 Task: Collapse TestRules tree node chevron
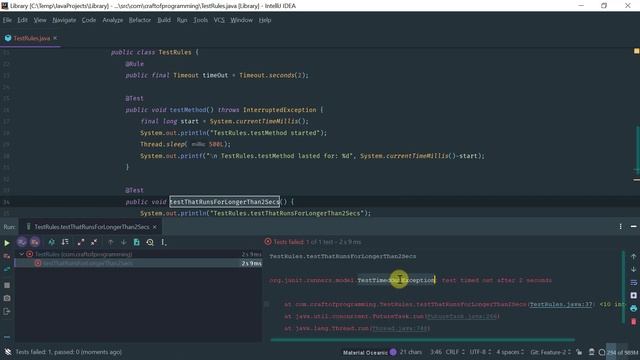pos(22,254)
